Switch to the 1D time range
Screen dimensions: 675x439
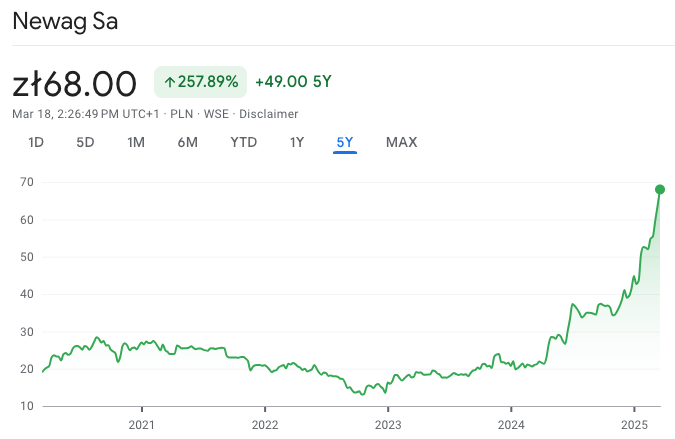[x=36, y=142]
